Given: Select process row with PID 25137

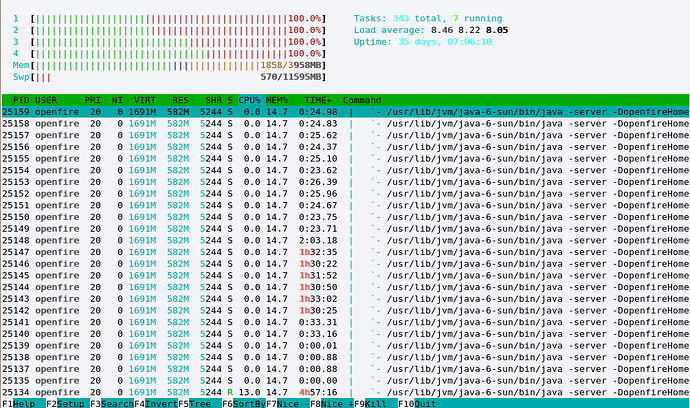Looking at the screenshot, I should click(345, 369).
